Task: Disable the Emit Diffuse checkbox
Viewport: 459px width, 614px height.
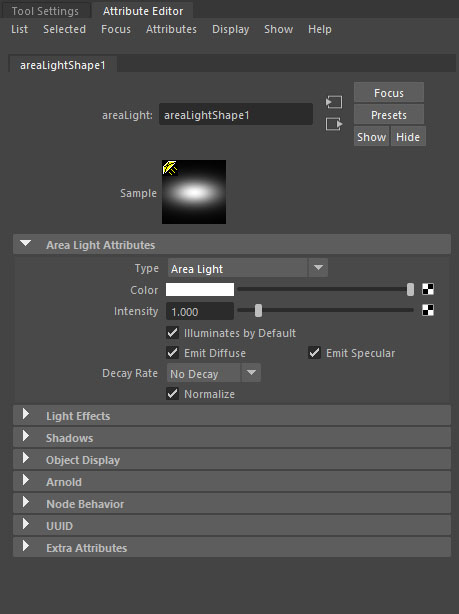Action: click(x=172, y=353)
